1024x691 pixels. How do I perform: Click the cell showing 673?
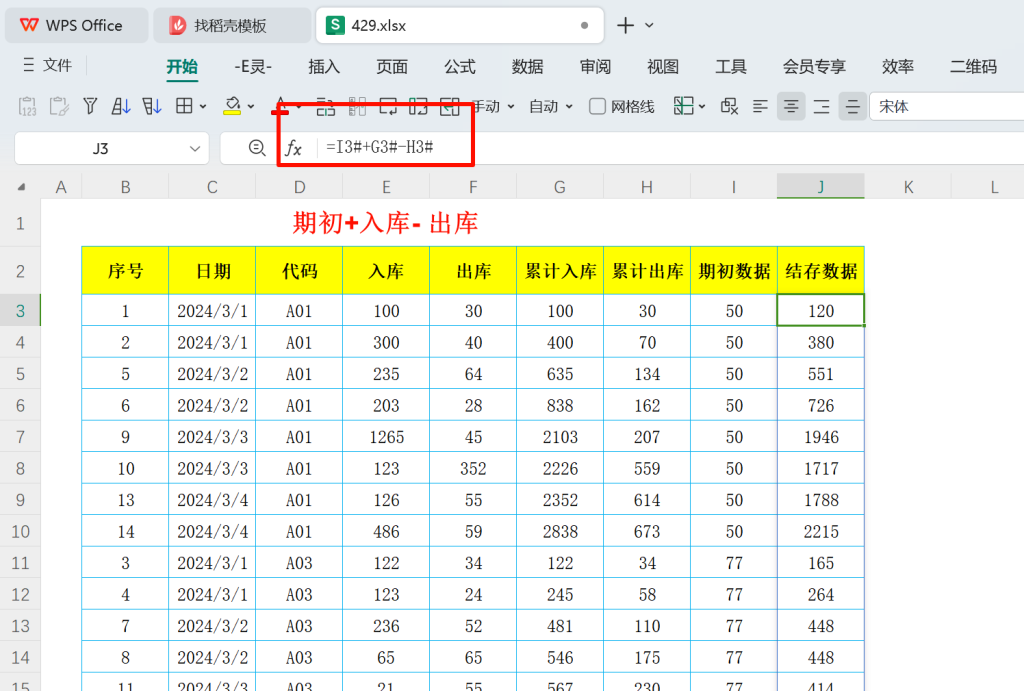pyautogui.click(x=647, y=532)
